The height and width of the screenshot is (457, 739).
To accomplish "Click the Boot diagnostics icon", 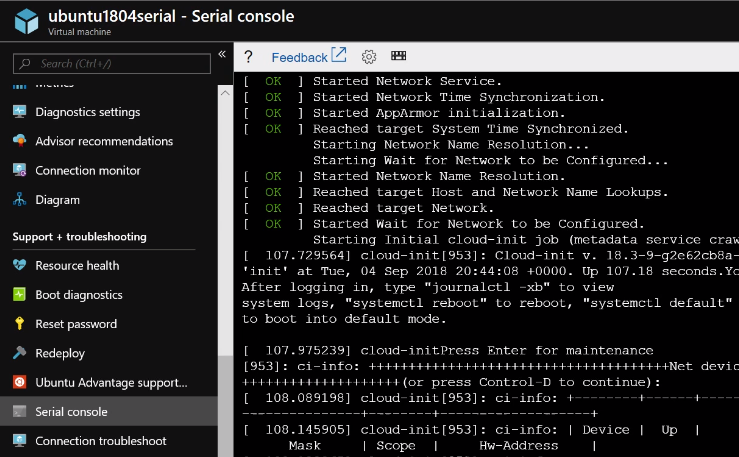I will (19, 294).
